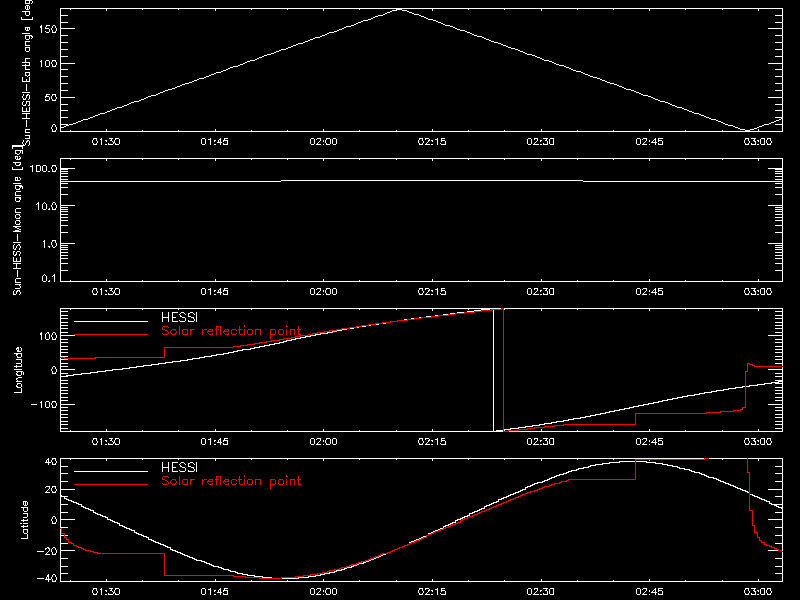
Task: Click the 'Longitude' y-axis label
Action: (x=18, y=370)
